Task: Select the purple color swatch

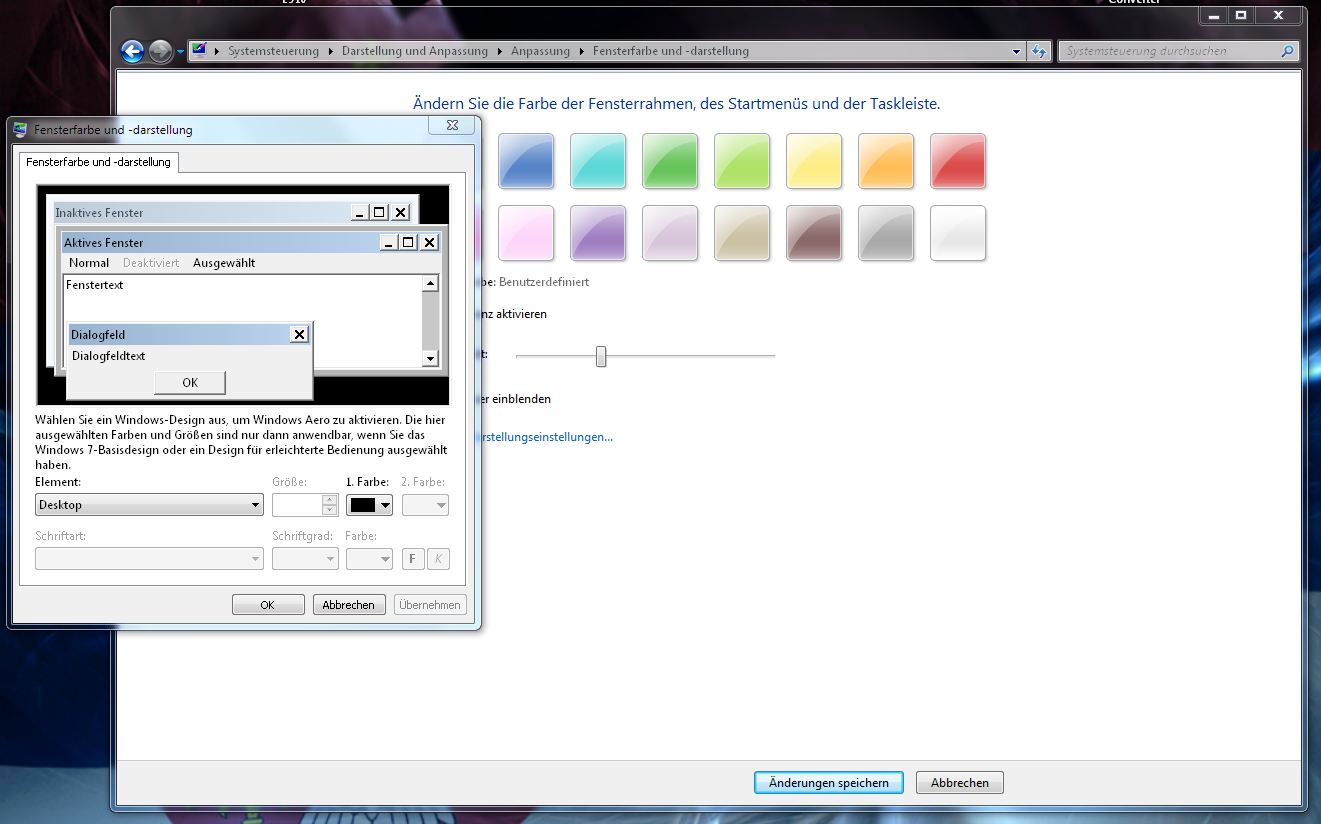Action: [598, 233]
